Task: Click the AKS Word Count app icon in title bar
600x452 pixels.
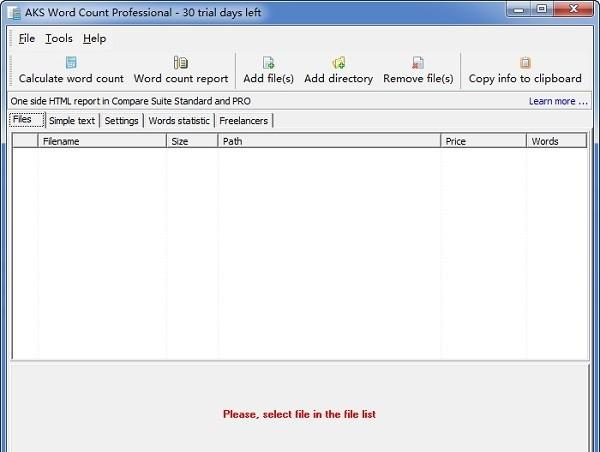Action: 15,13
